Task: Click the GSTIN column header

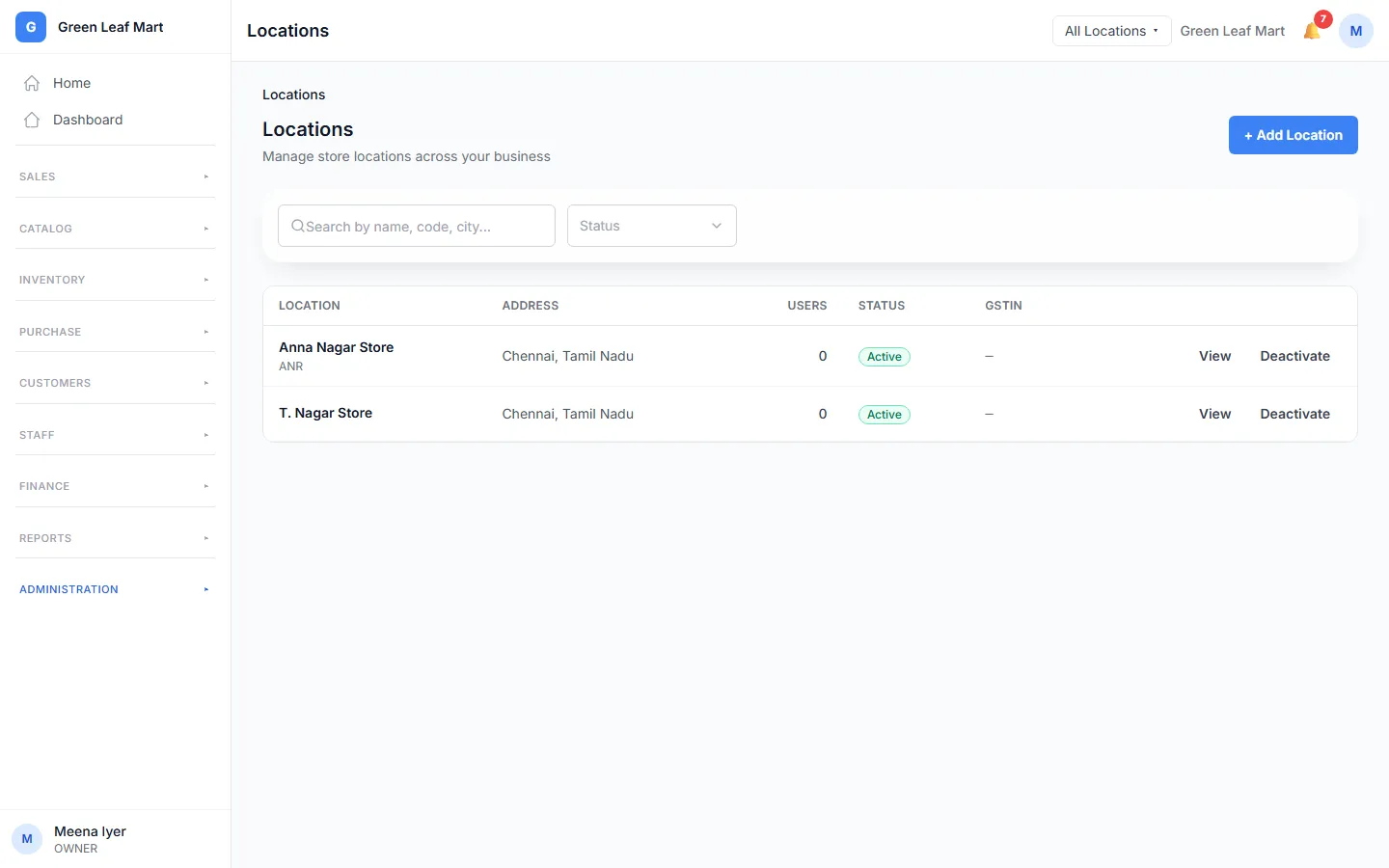Action: (1003, 306)
